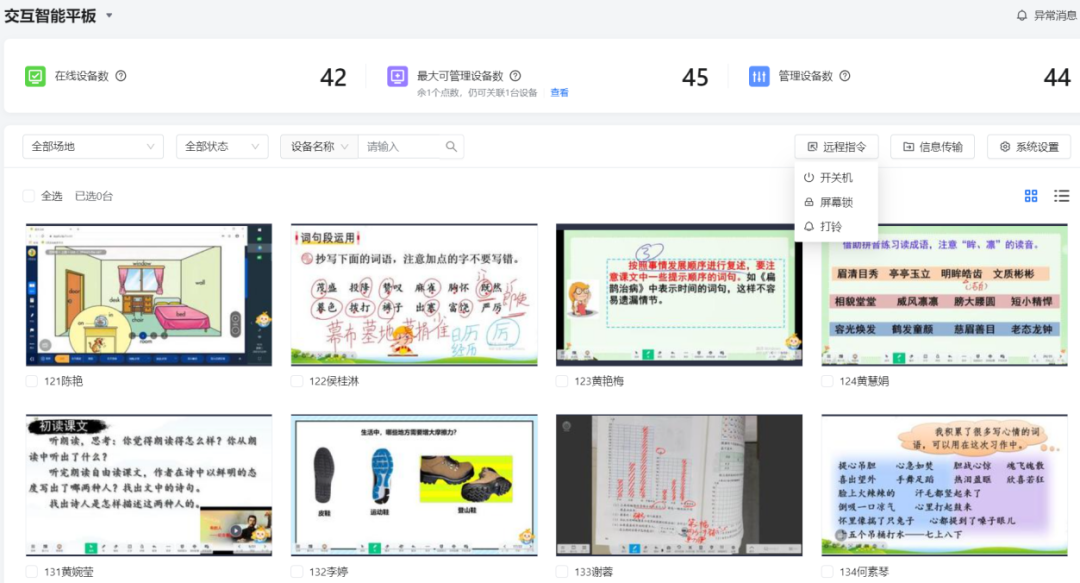Click the help icon beside 在线设备数

(121, 76)
